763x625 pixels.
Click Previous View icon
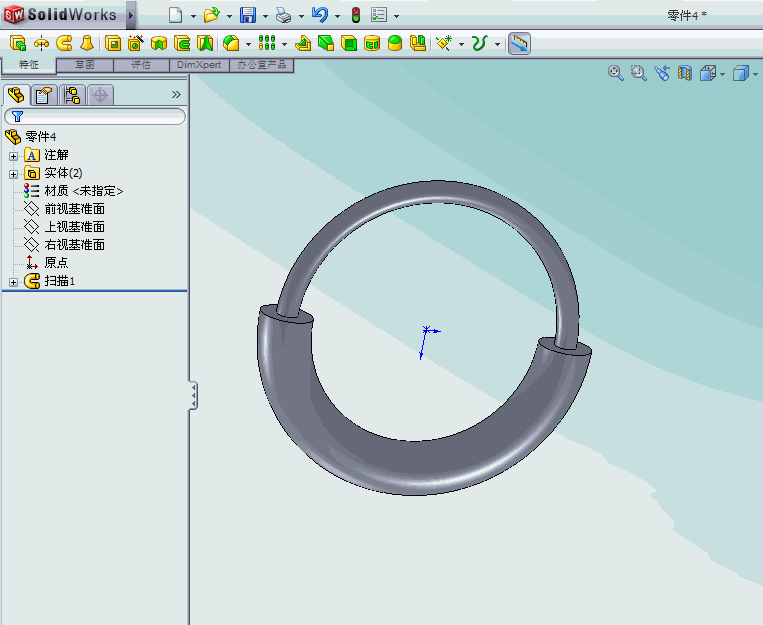pos(662,73)
